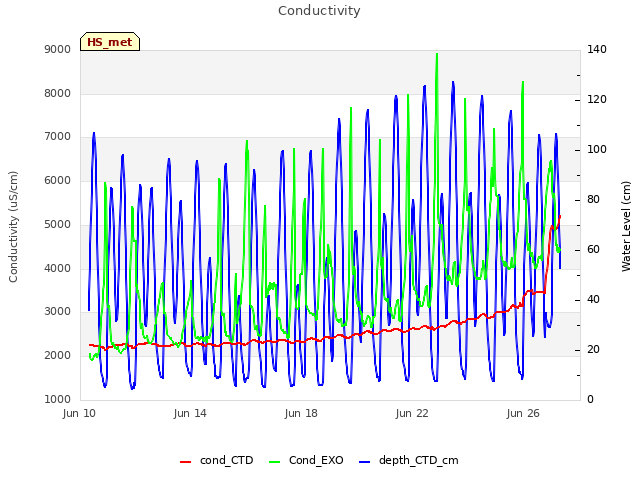Click the 100 right axis value
The height and width of the screenshot is (480, 640).
click(597, 150)
